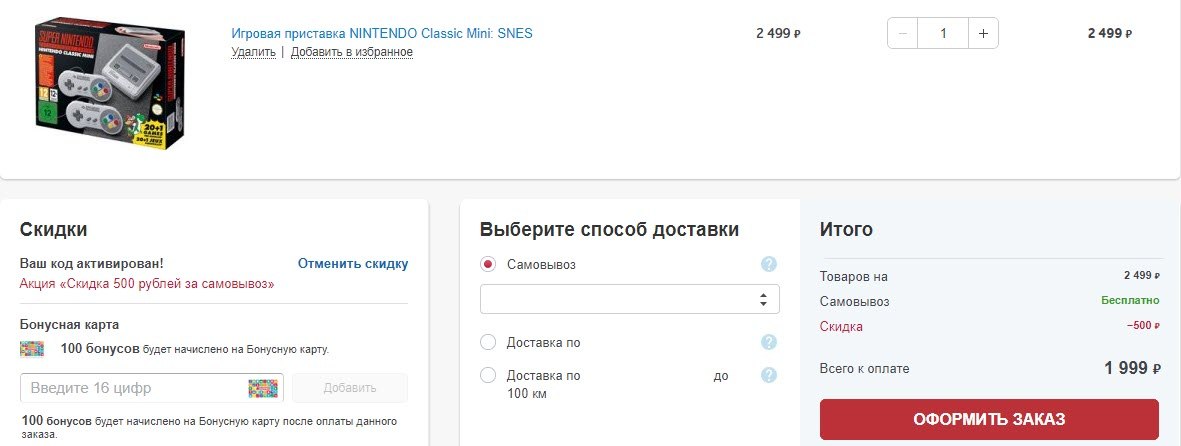
Task: Click the help icon next to Самовывоз
Action: tap(768, 264)
